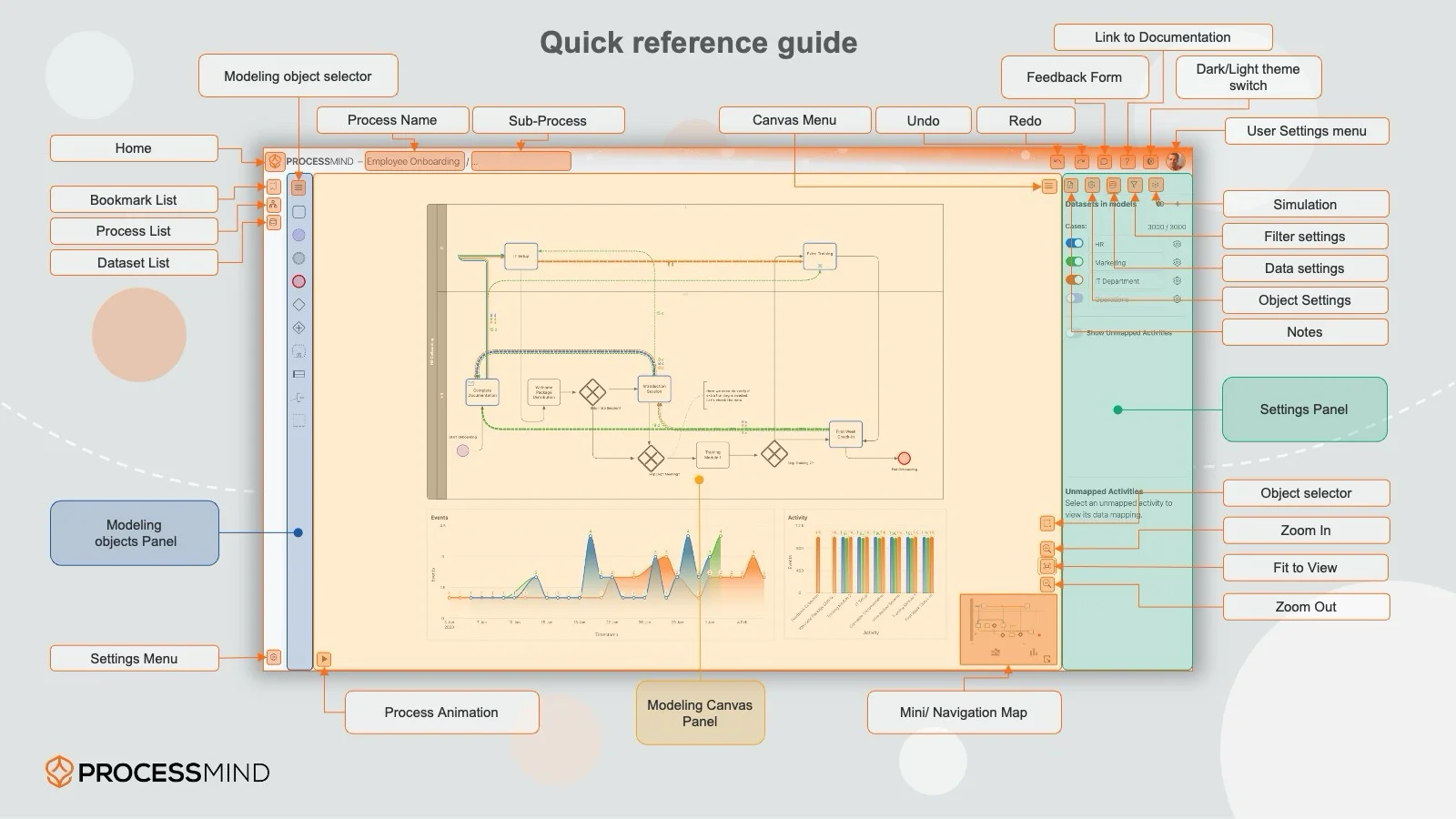This screenshot has width=1456, height=819.
Task: Open the Filter settings funnel icon
Action: [1134, 185]
